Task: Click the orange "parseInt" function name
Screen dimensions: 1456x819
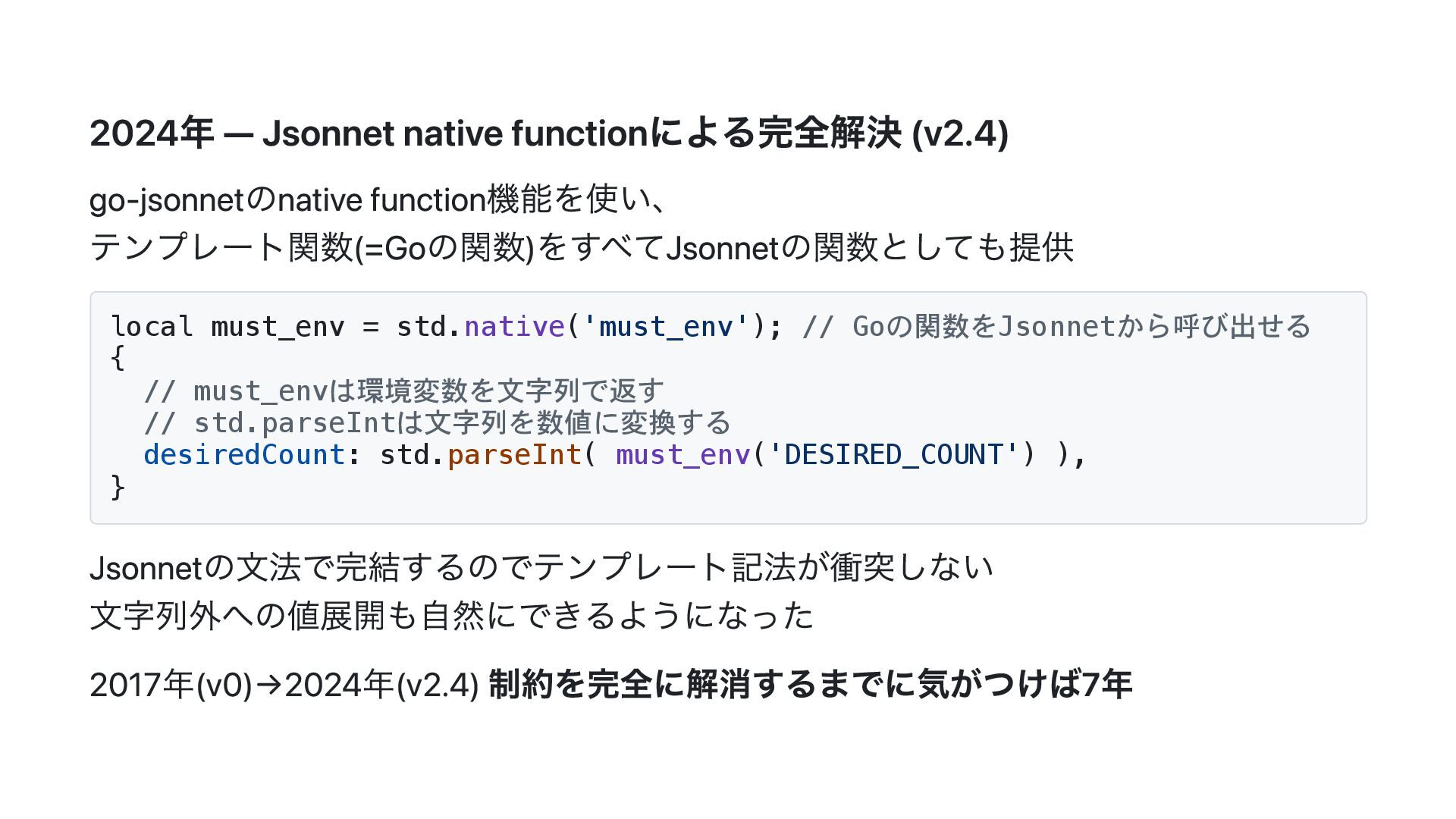Action: (x=514, y=455)
